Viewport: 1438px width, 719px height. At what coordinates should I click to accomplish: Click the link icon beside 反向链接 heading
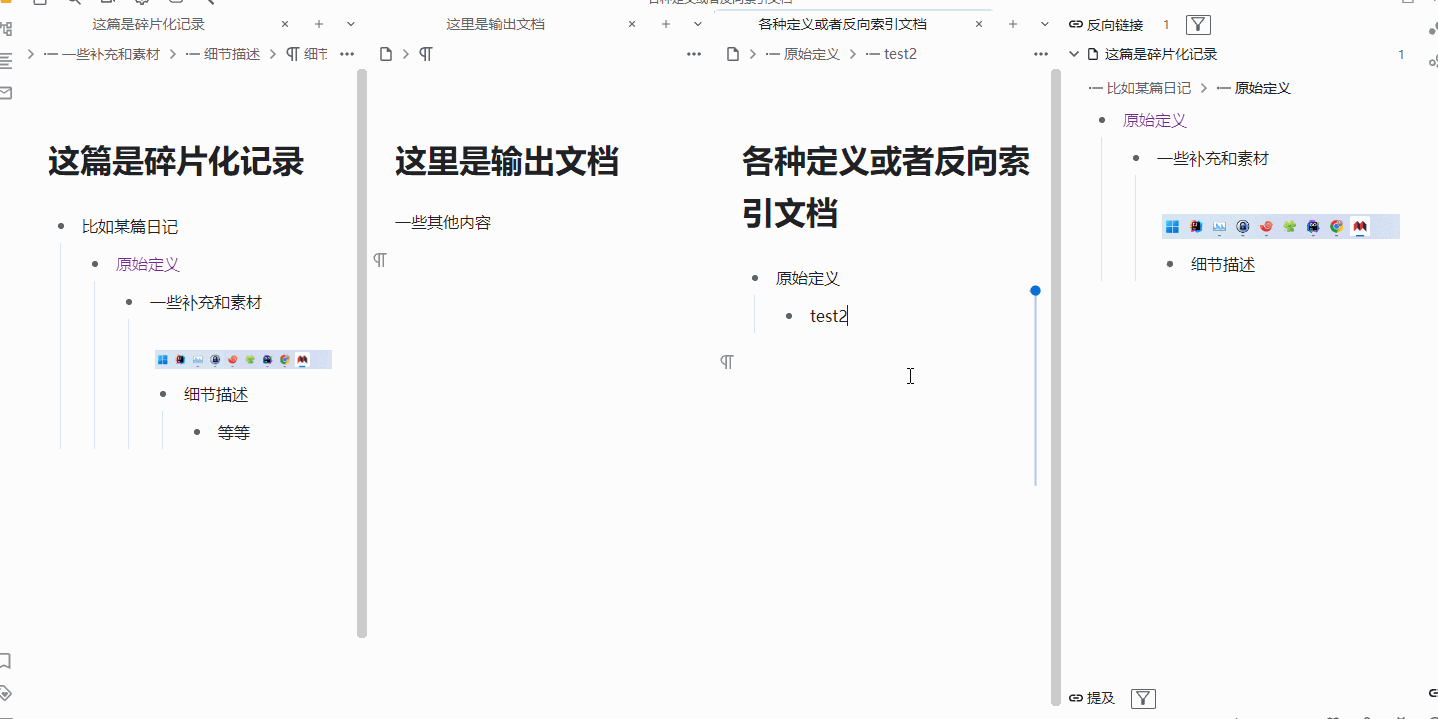tap(1074, 24)
